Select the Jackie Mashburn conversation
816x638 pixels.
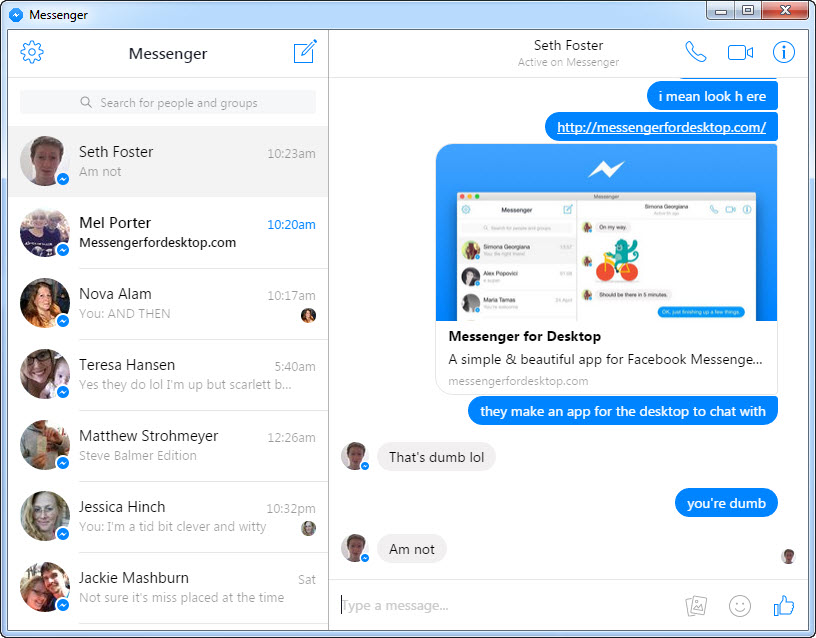[168, 587]
